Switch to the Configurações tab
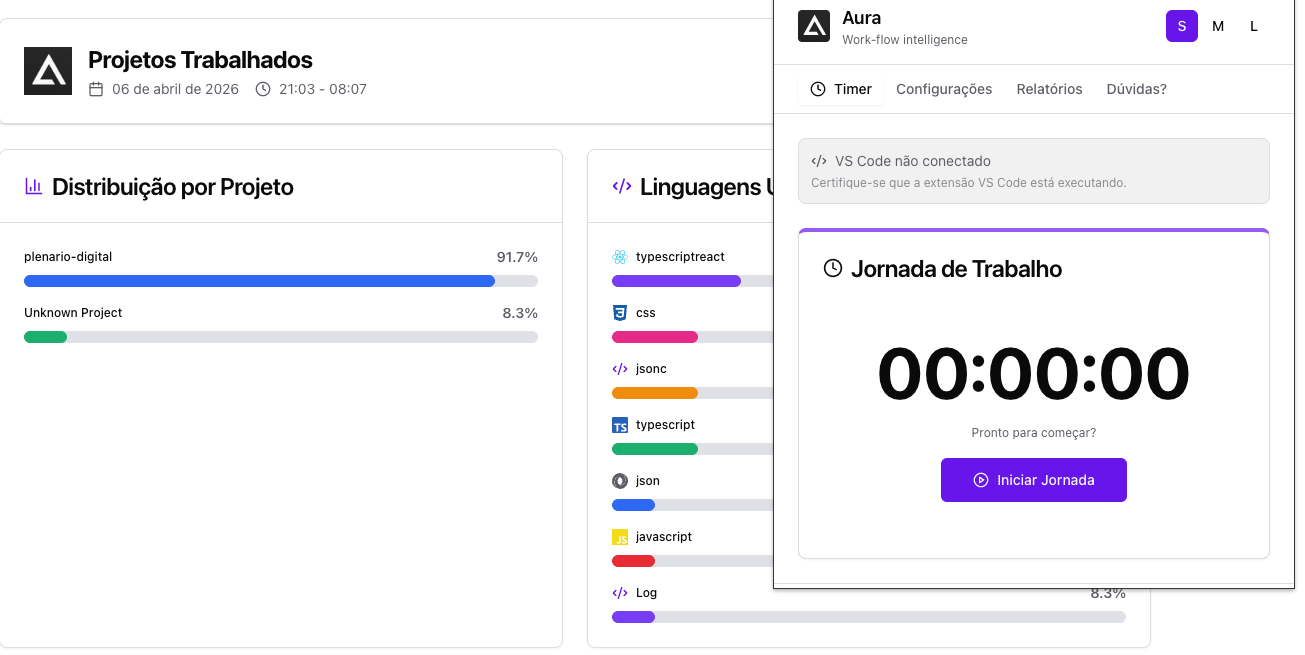This screenshot has width=1305, height=655. (x=944, y=89)
